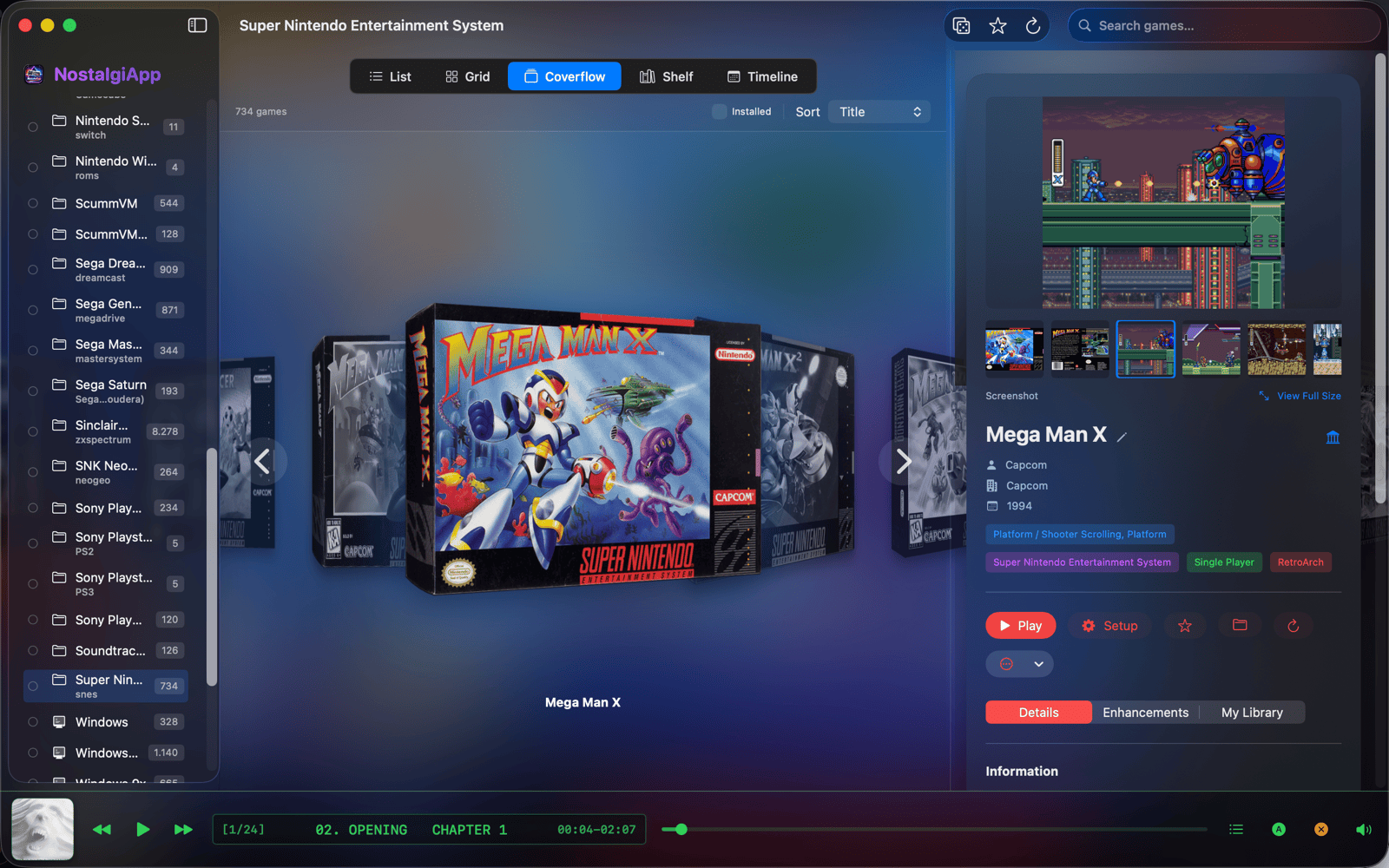Image resolution: width=1389 pixels, height=868 pixels.
Task: Select the Sega Saturn radio circle
Action: coord(33,391)
